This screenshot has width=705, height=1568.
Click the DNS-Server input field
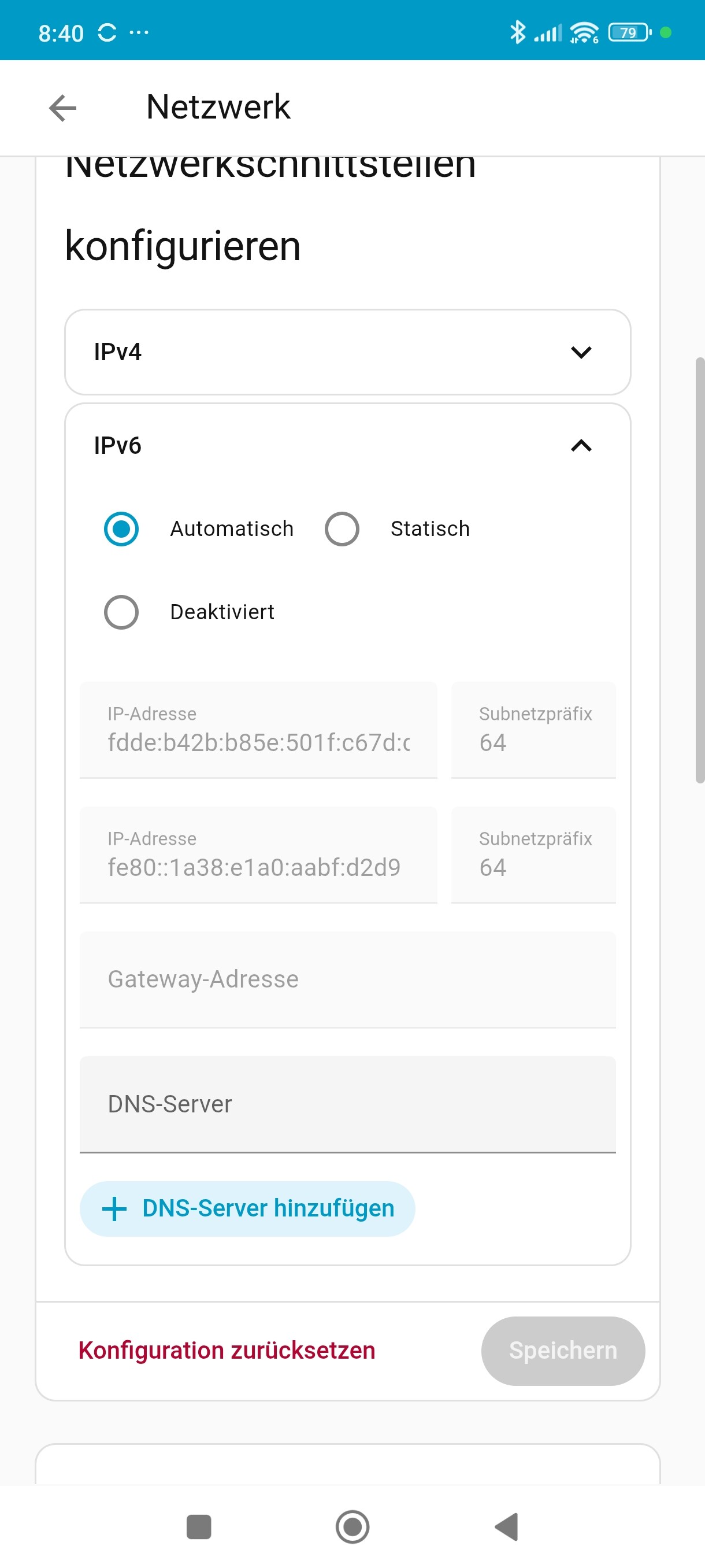pos(347,1104)
